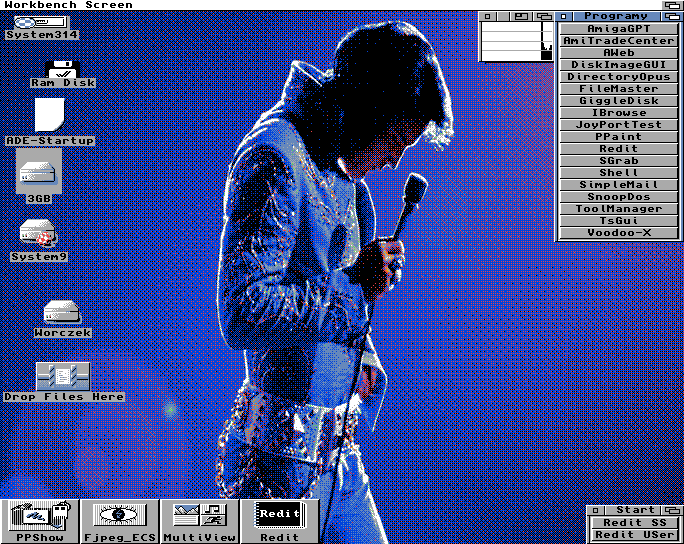
Task: Start SnoopDos from the Programy list
Action: tap(618, 197)
